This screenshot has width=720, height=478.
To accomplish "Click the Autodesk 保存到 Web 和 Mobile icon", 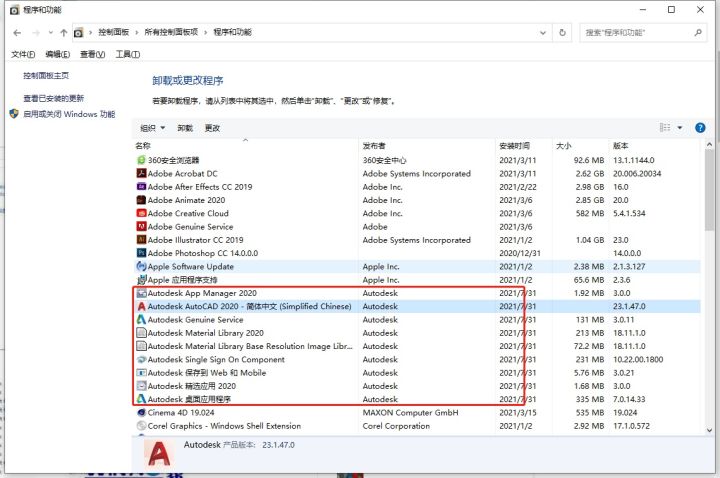I will [x=141, y=373].
